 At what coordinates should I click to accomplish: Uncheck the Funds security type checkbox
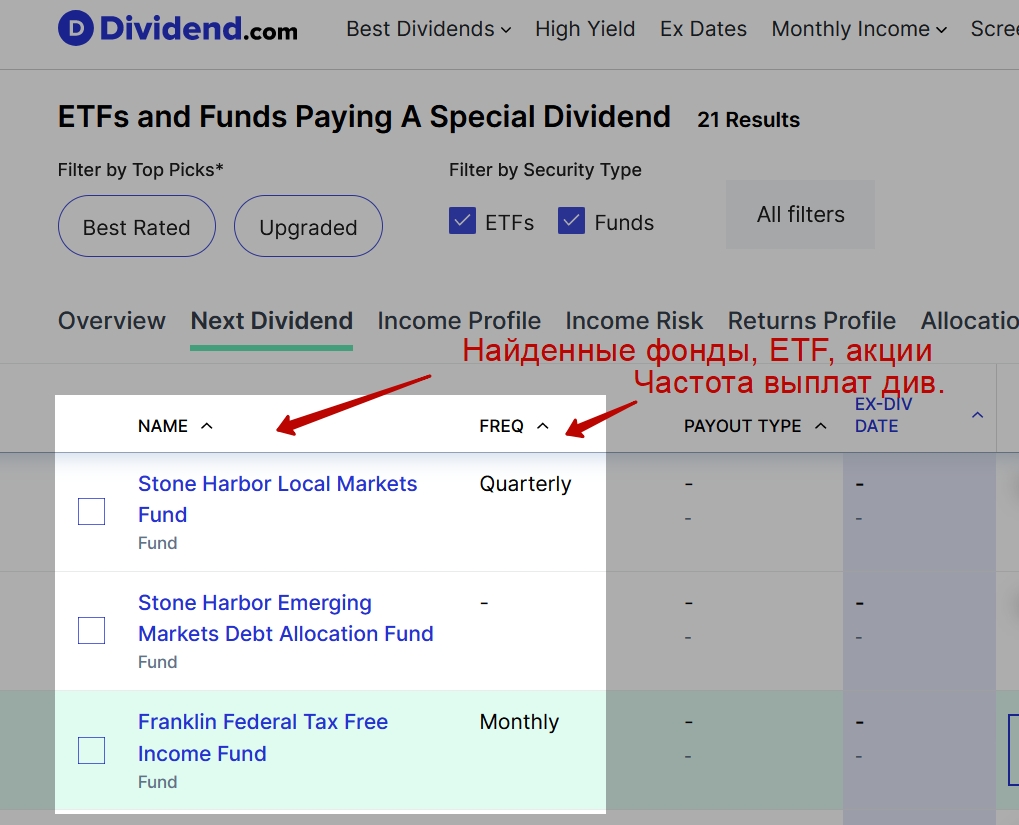pos(571,221)
